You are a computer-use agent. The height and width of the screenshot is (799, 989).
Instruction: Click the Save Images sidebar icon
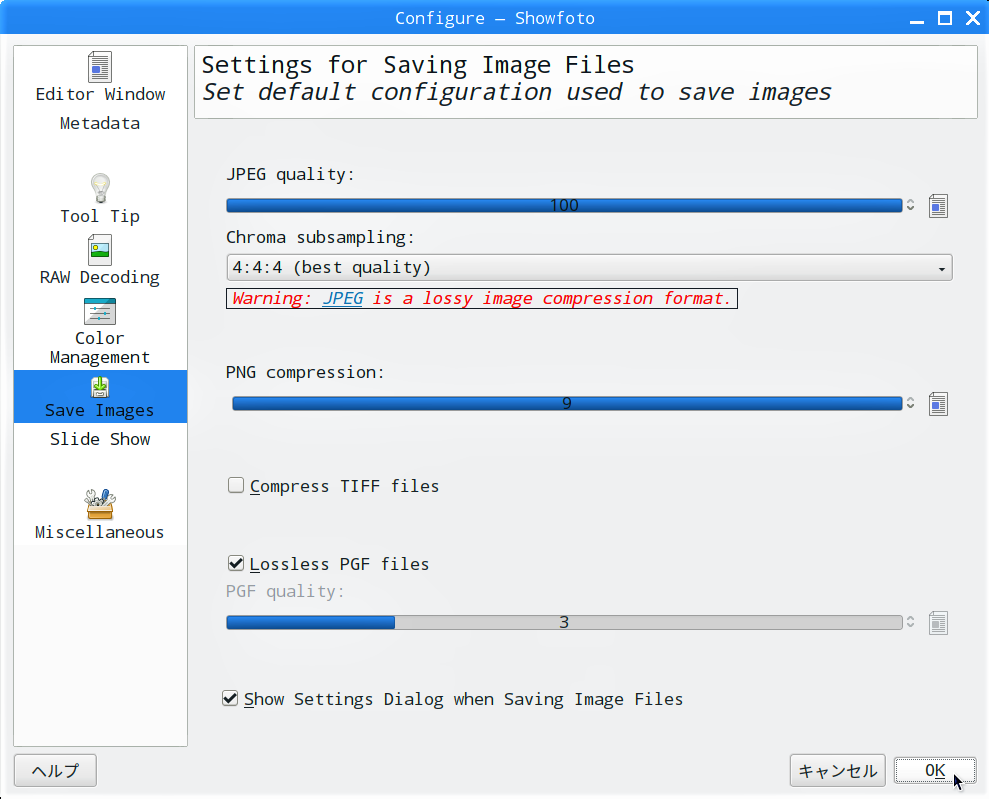[x=100, y=387]
